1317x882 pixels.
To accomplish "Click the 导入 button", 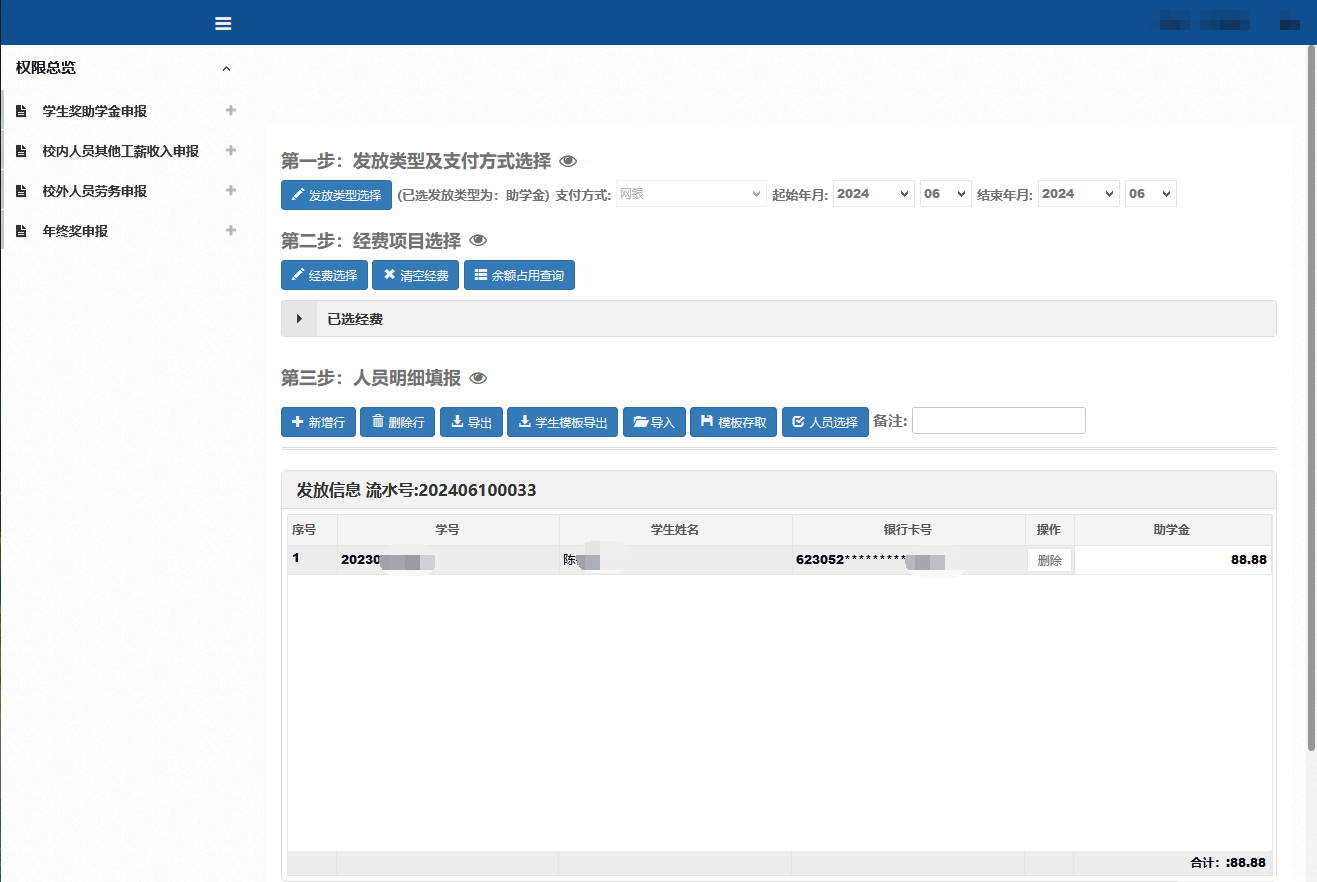I will coord(654,422).
